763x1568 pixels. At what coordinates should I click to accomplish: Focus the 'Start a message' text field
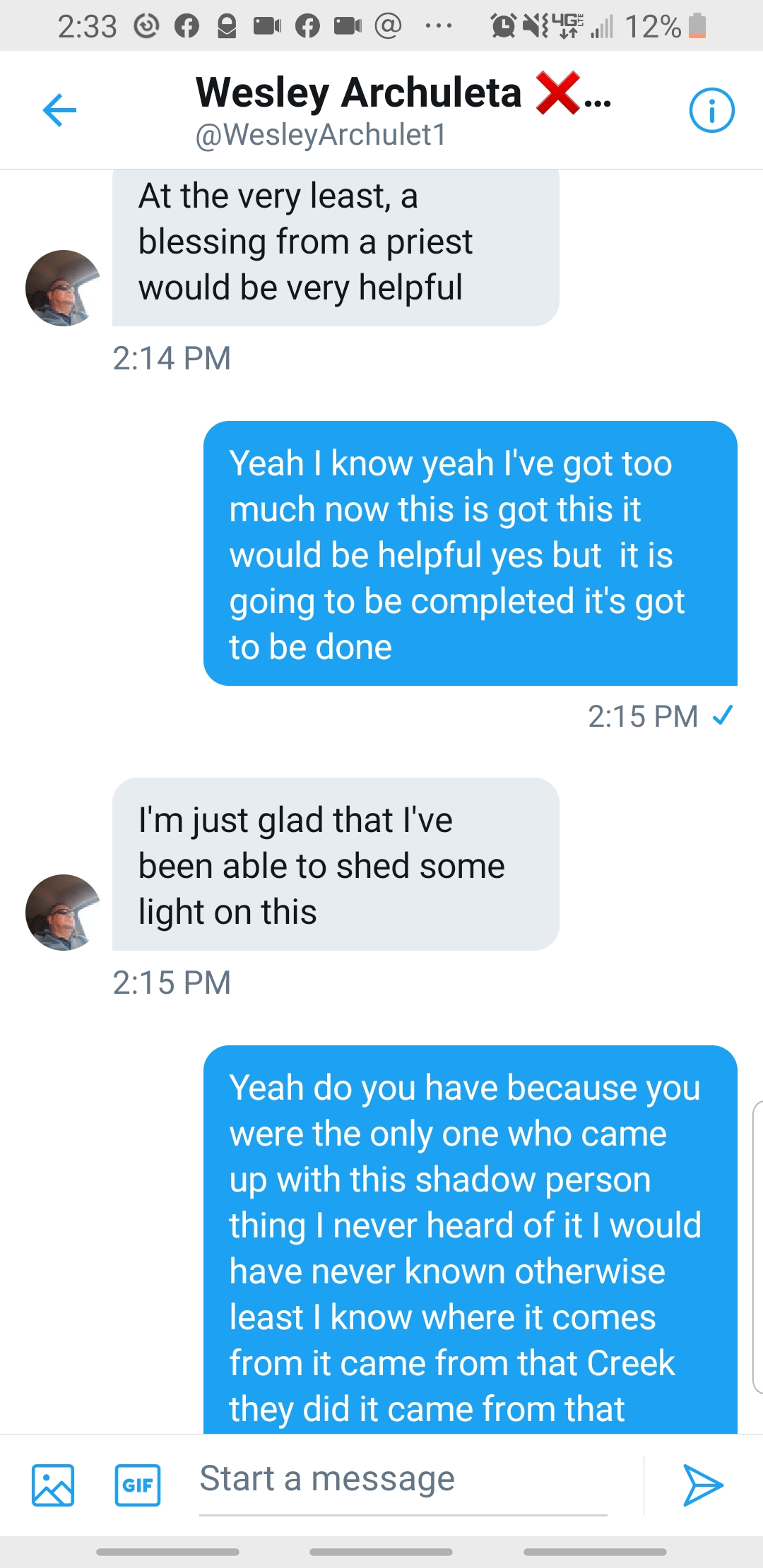coord(403,1480)
